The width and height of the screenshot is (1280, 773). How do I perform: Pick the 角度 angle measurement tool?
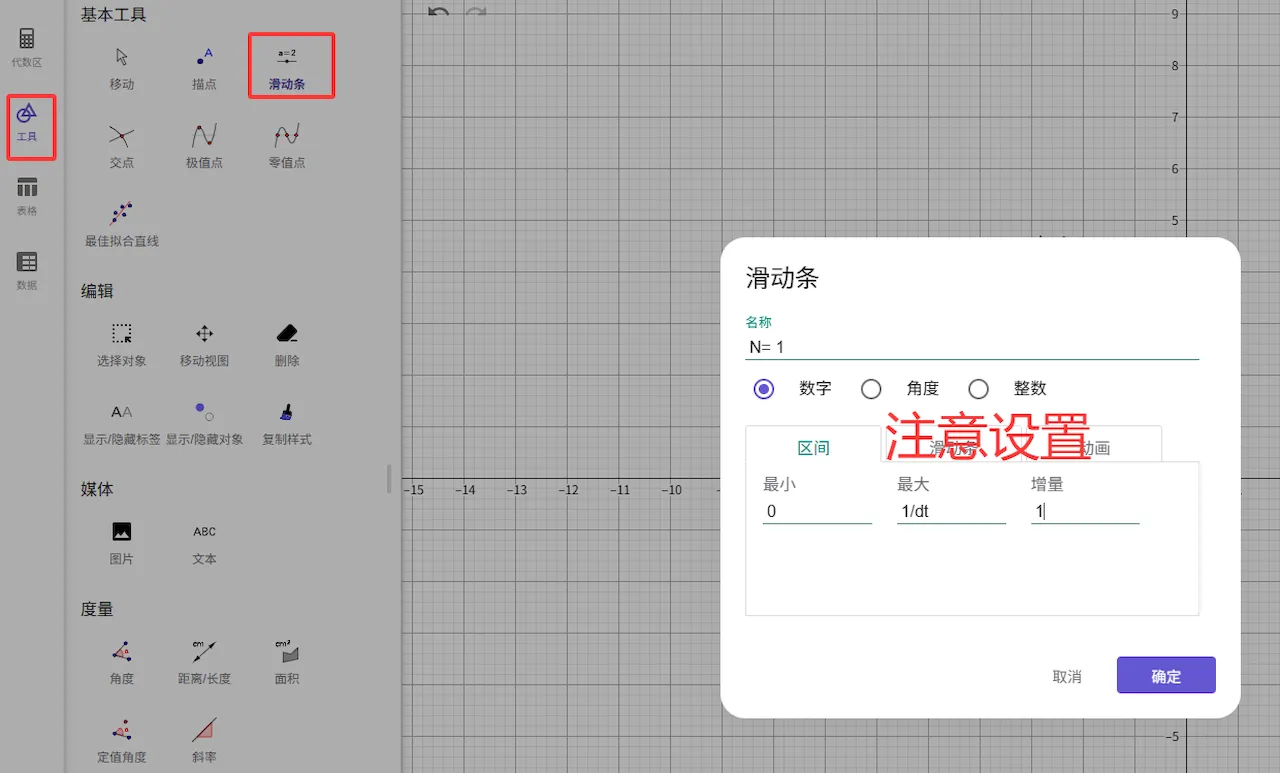[x=121, y=661]
